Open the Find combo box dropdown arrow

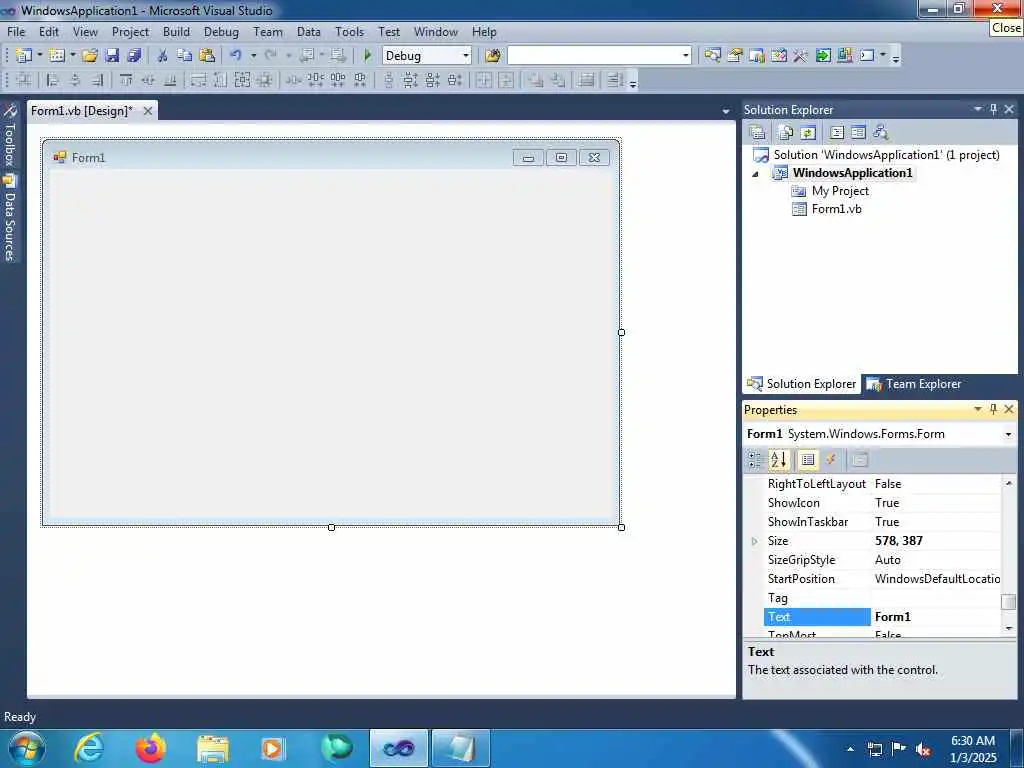pyautogui.click(x=686, y=56)
